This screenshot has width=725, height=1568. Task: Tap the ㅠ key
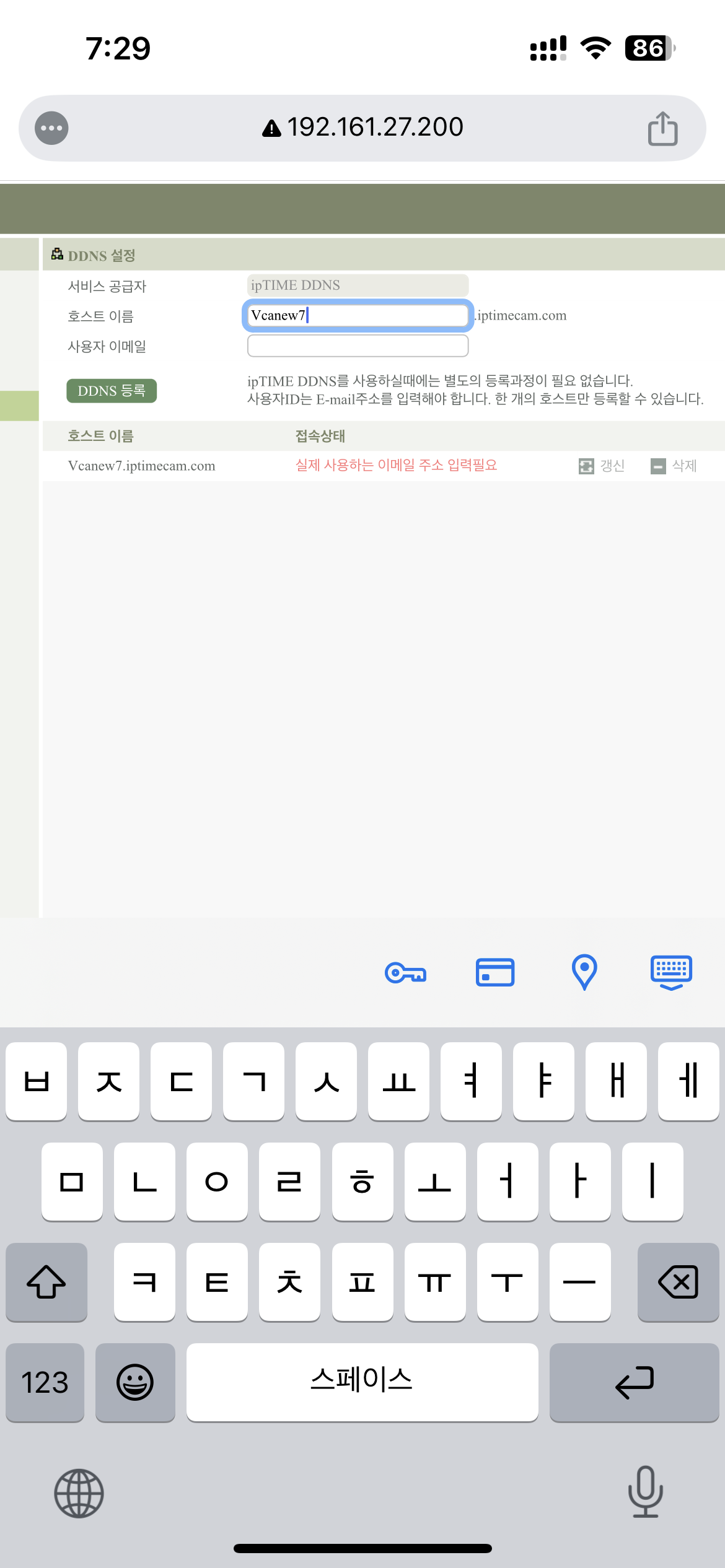pyautogui.click(x=435, y=1282)
